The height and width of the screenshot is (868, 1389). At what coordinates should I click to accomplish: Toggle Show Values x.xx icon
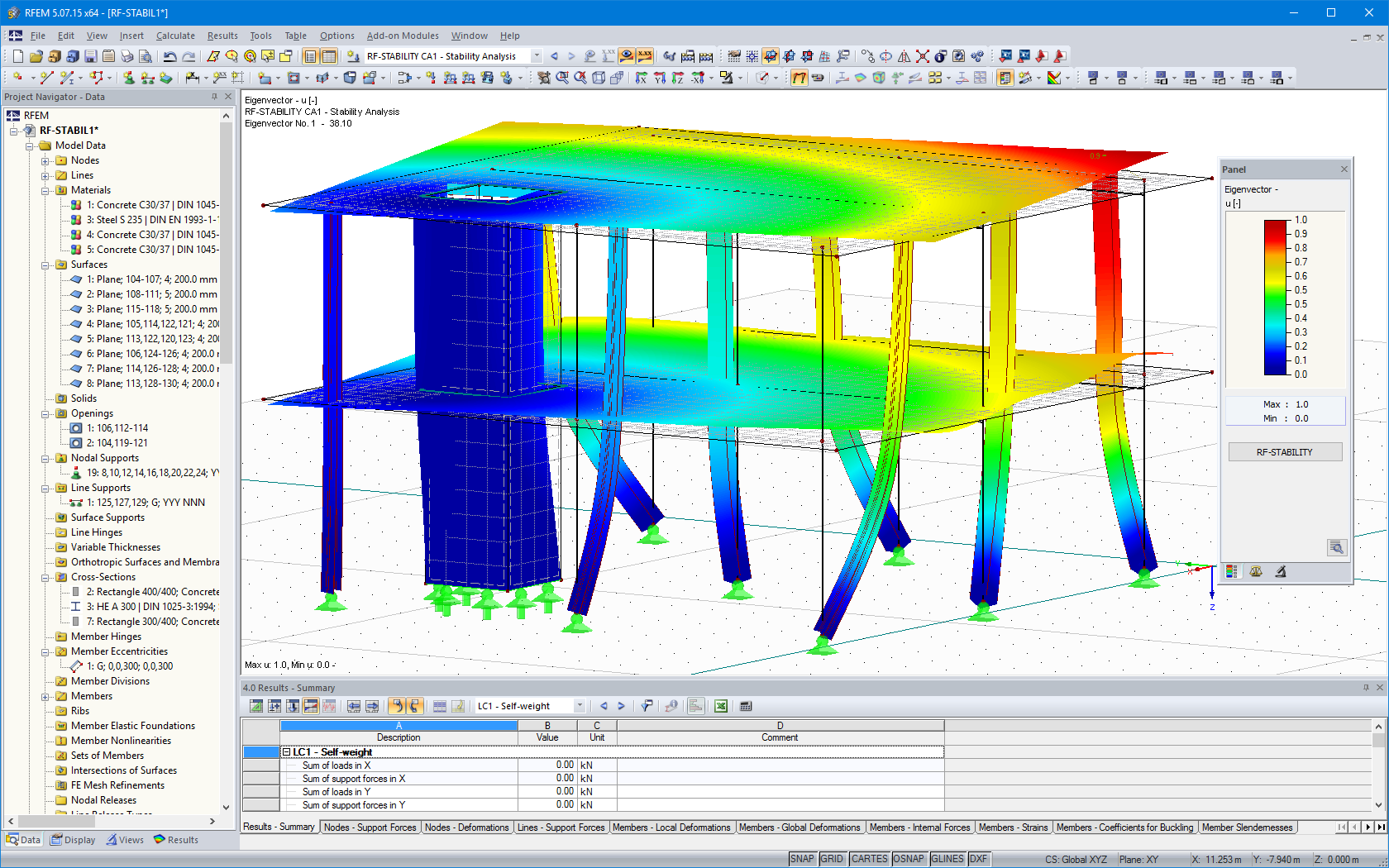[x=645, y=56]
